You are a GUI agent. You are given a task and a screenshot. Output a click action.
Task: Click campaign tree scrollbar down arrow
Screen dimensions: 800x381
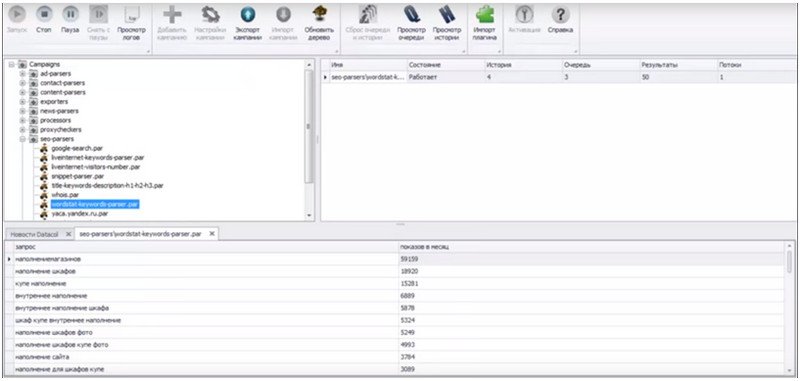(x=308, y=216)
